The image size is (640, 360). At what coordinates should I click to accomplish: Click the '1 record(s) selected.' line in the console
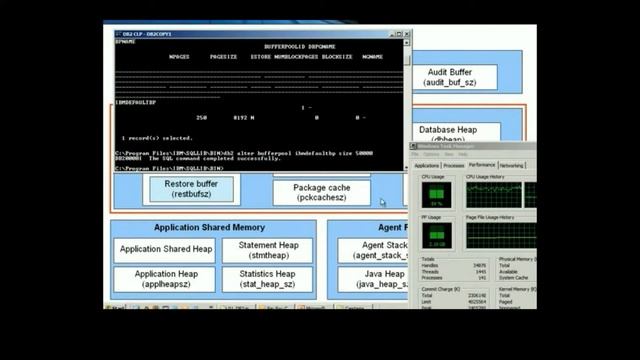pos(157,138)
